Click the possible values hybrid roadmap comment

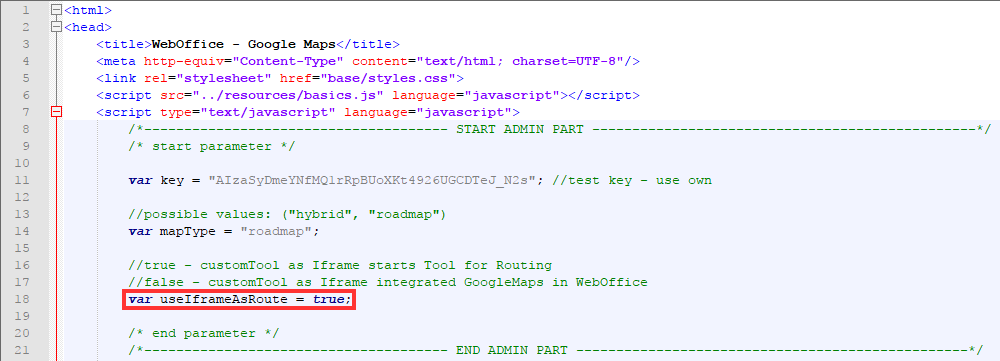287,214
